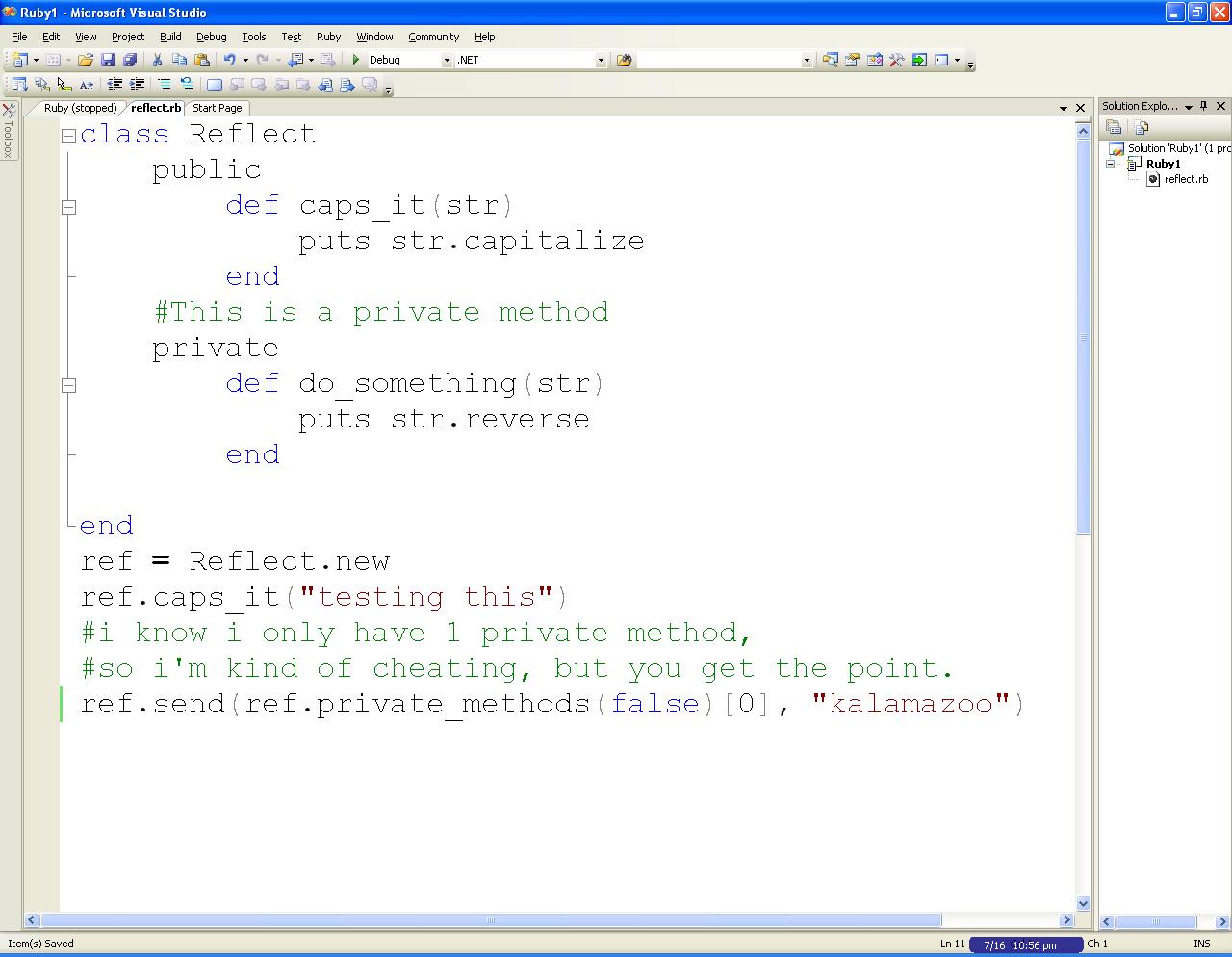Click the Save All icon
Image resolution: width=1232 pixels, height=957 pixels.
point(130,60)
